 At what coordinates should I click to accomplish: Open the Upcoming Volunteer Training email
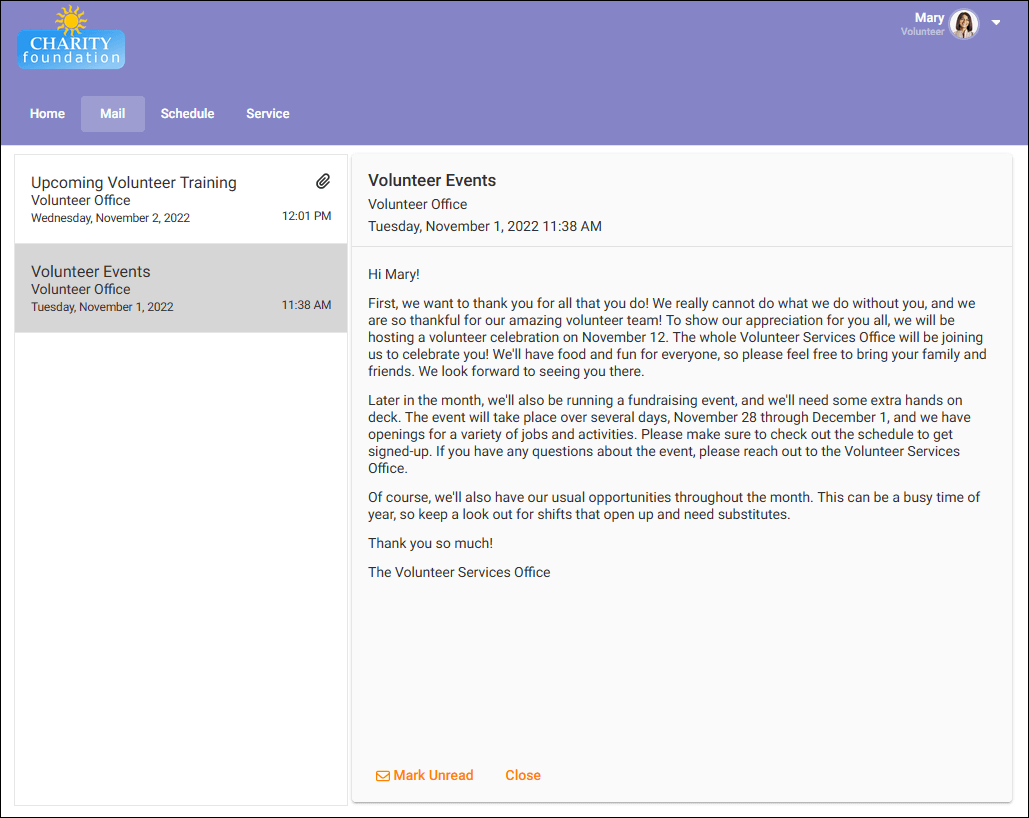pos(134,183)
